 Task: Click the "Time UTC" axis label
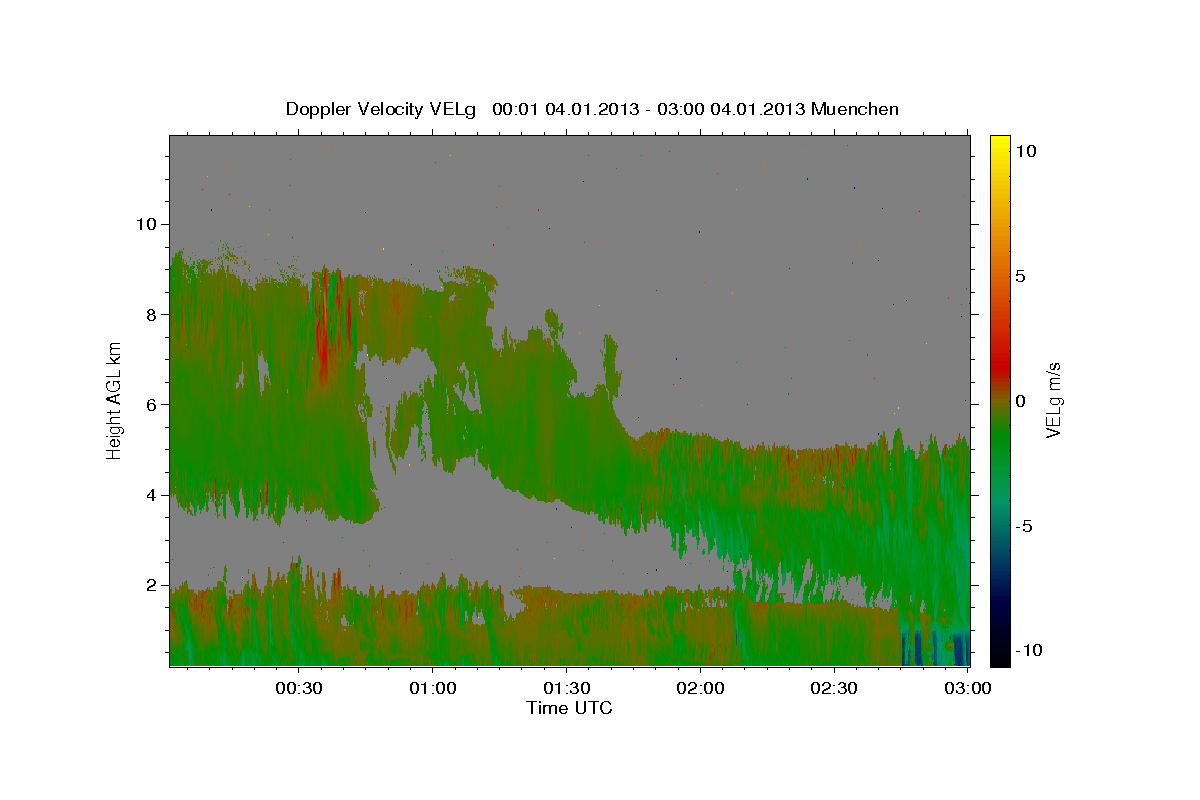[569, 708]
